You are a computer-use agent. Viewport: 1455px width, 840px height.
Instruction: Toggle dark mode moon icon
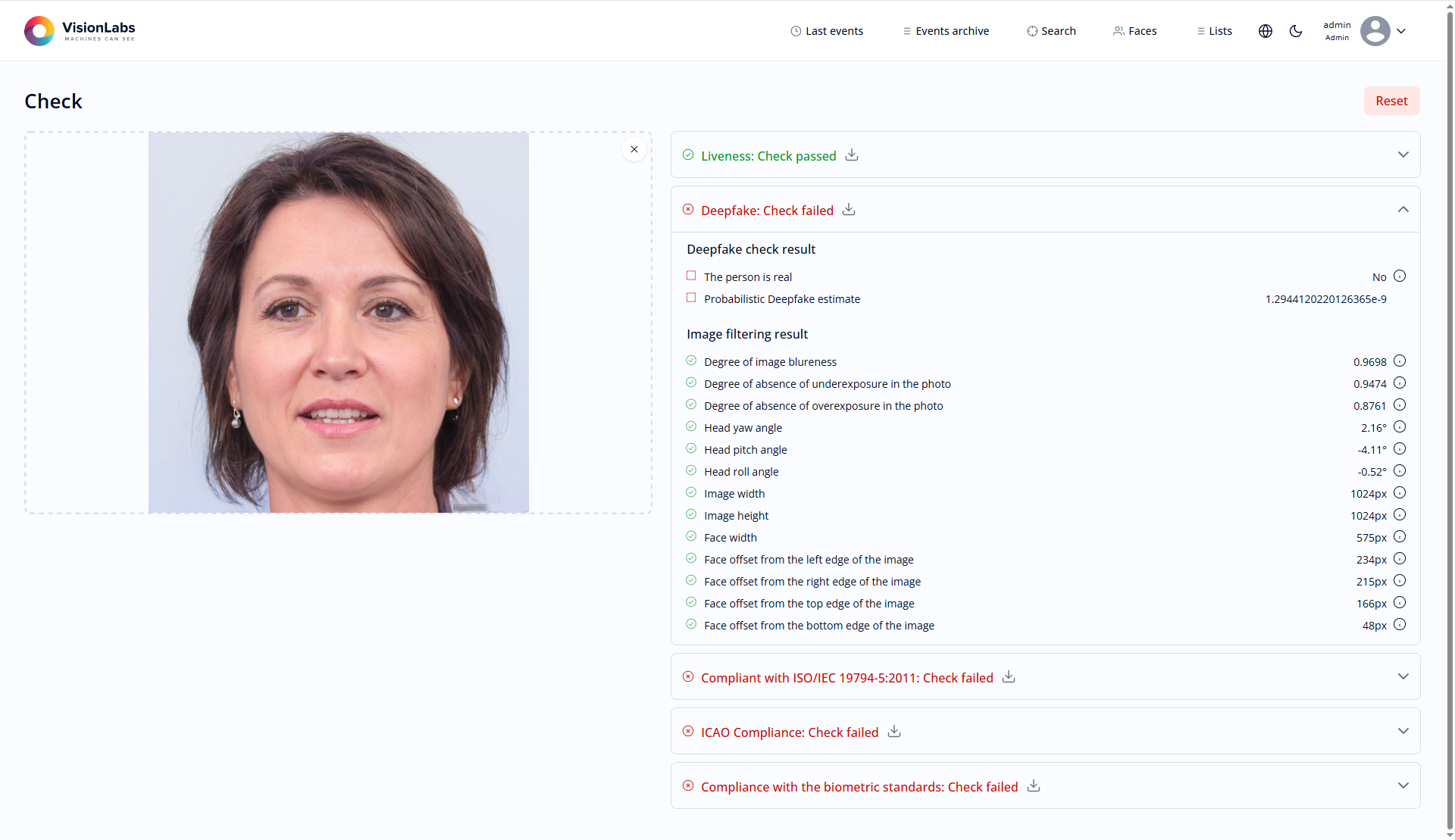click(x=1296, y=31)
